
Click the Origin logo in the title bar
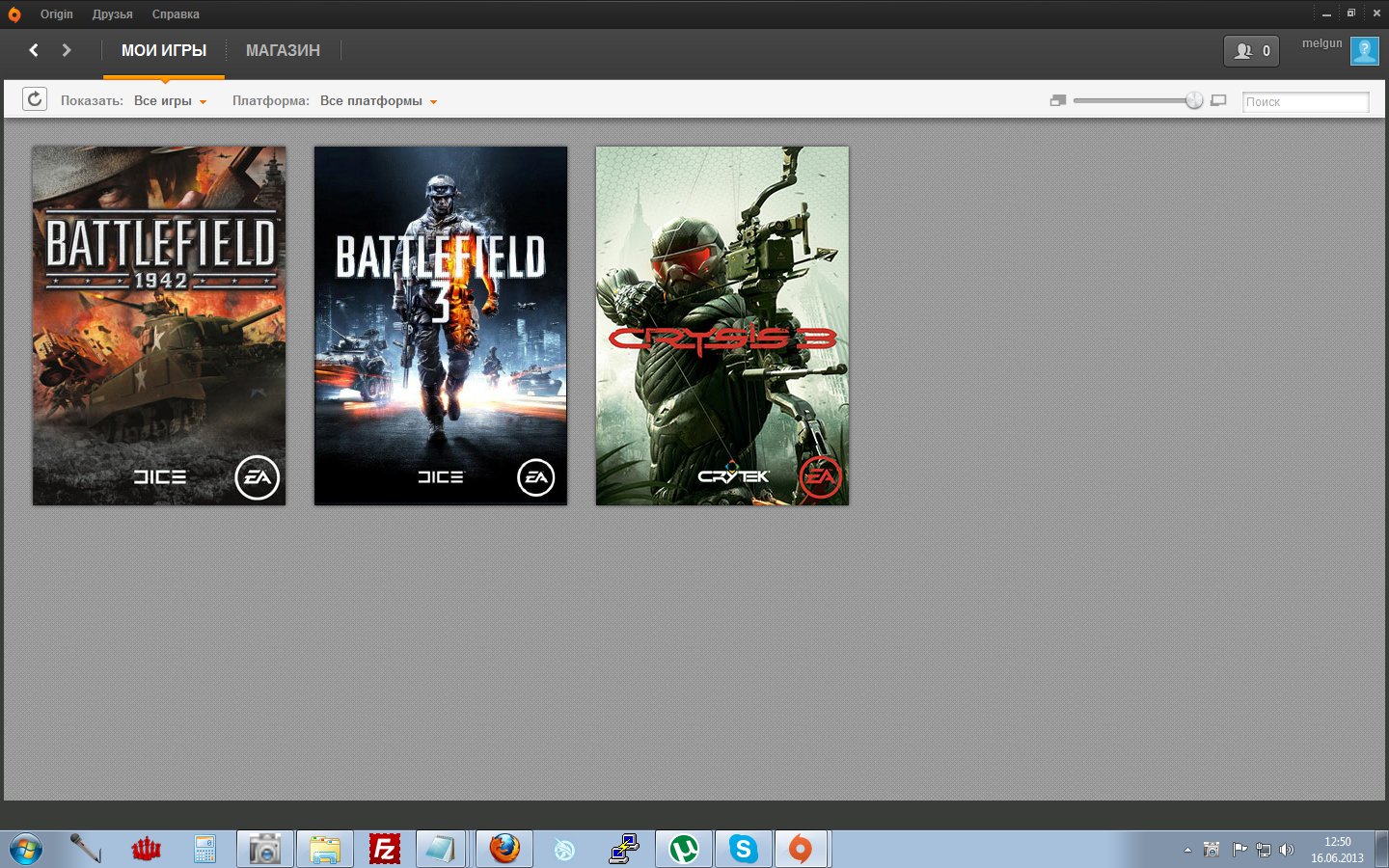[14, 14]
